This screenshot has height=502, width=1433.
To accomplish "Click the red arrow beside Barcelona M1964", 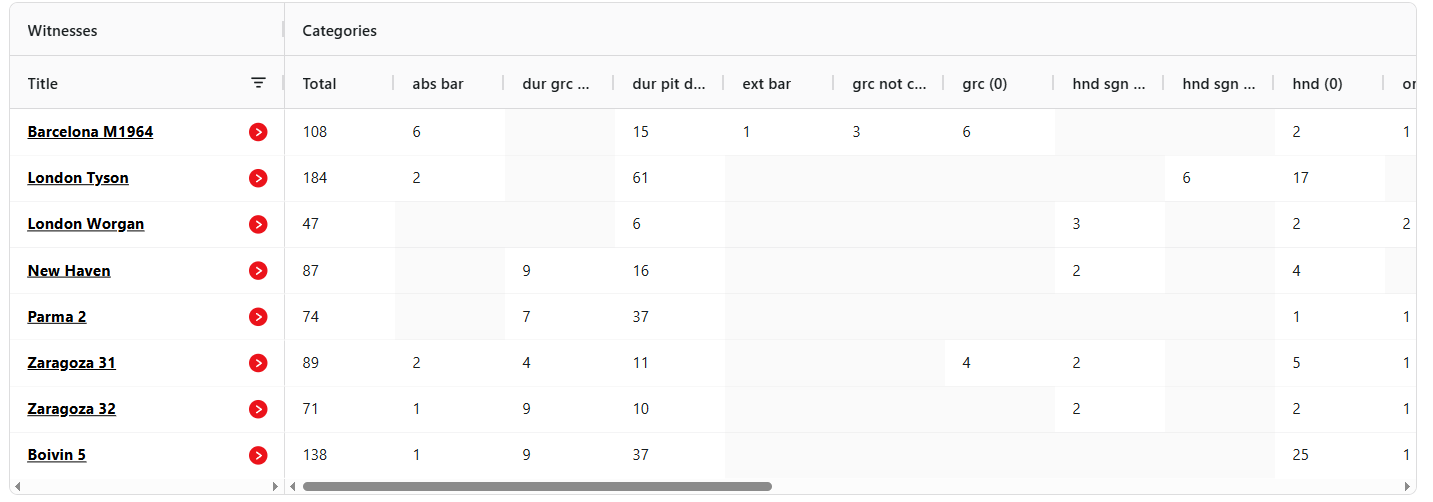I will pyautogui.click(x=258, y=132).
